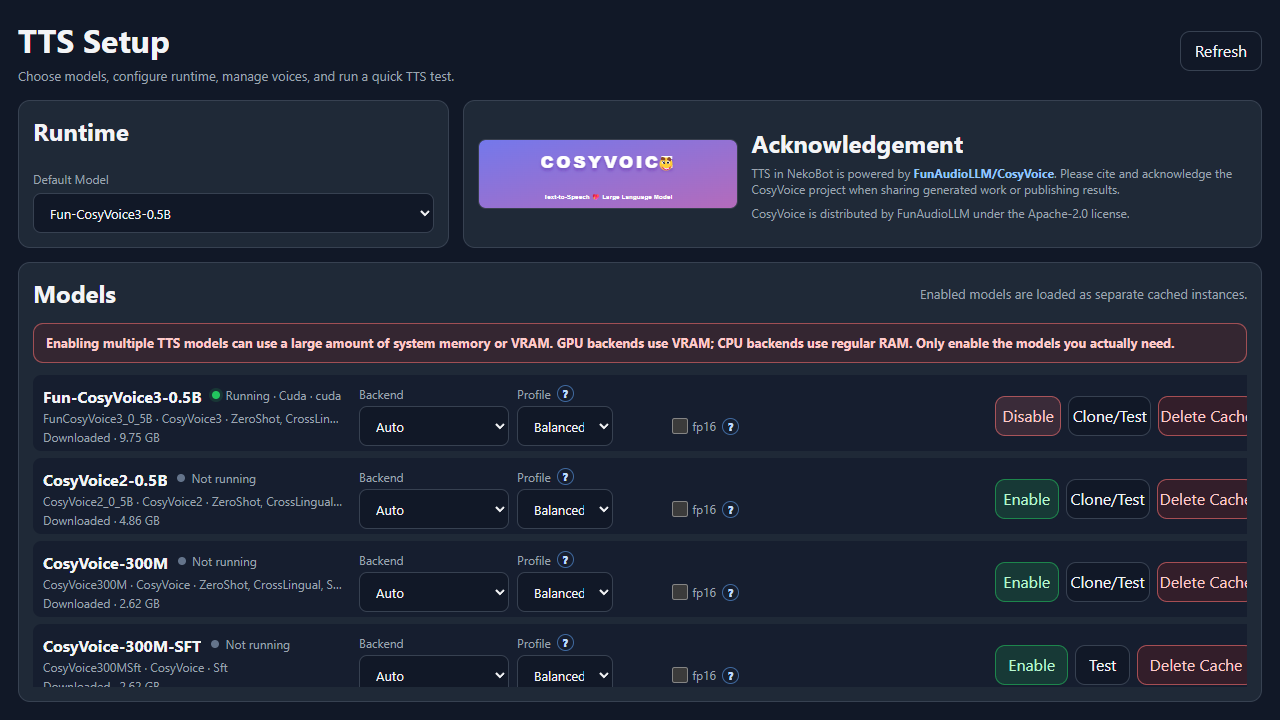Click the green running status dot of Fun-CosyVoice3-0.5B

(x=215, y=396)
